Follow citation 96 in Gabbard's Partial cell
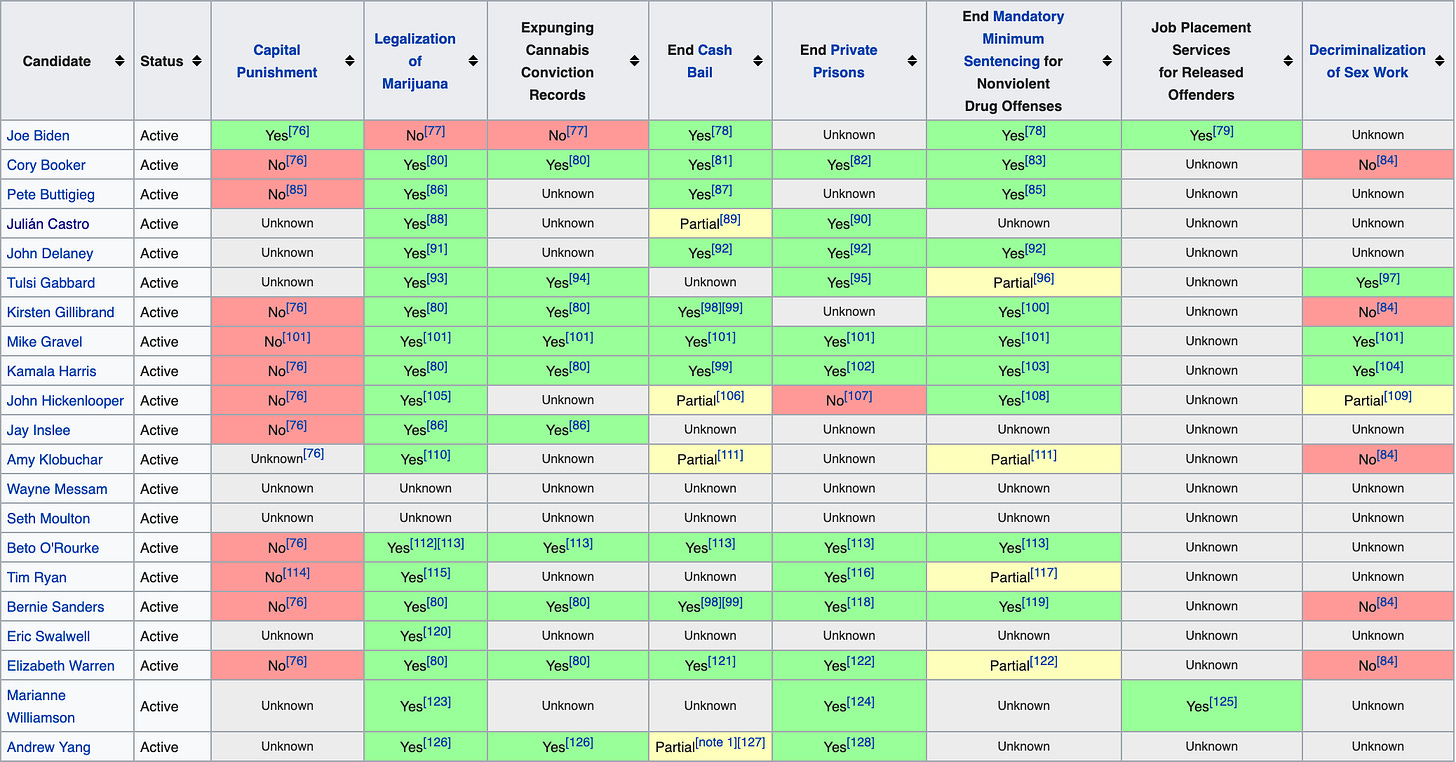1456x762 pixels. click(x=1042, y=278)
